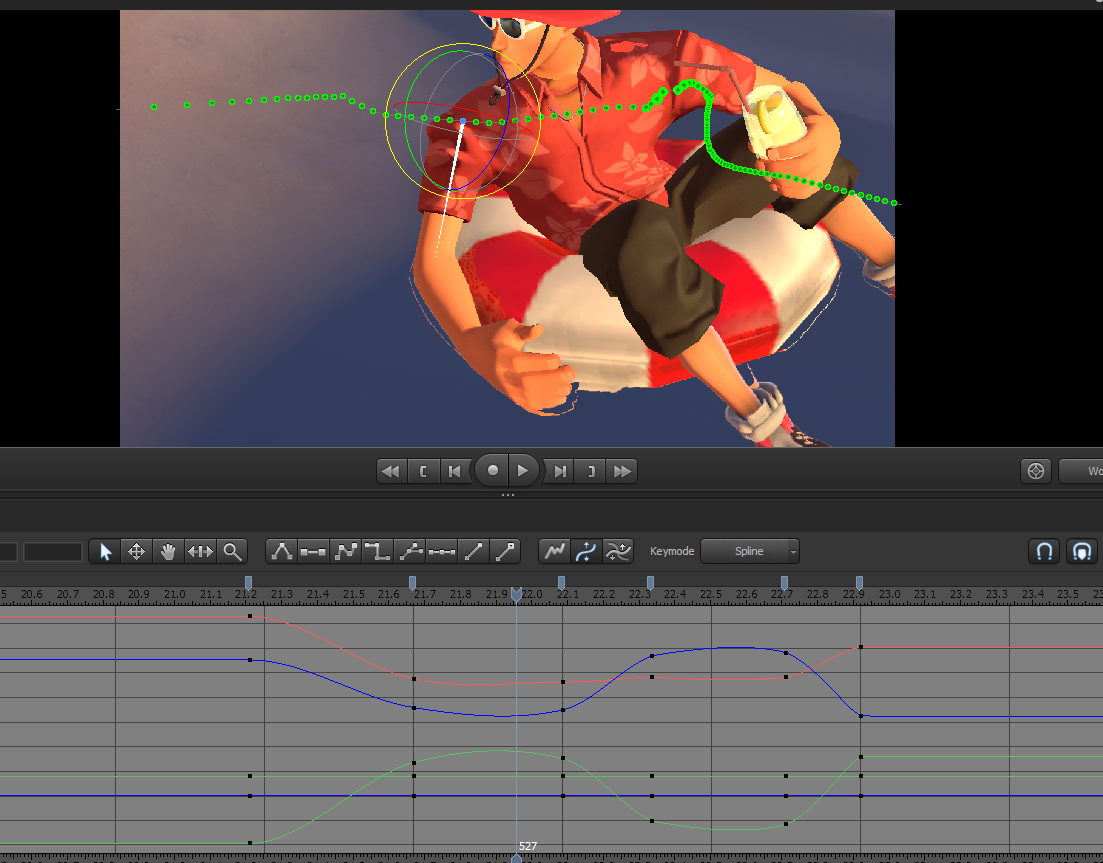
Task: Step forward one frame
Action: pyautogui.click(x=560, y=471)
